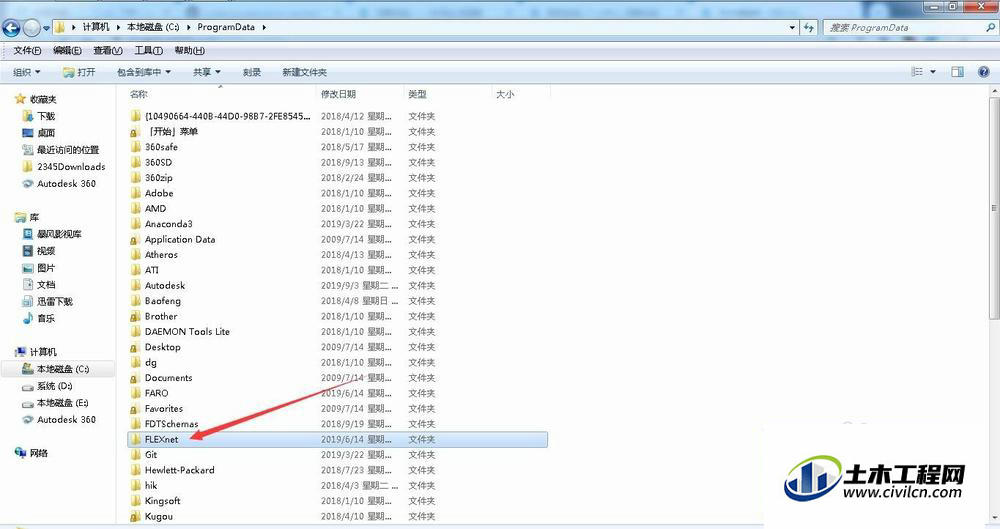Select the 360safe folder icon
Screen dimensions: 1000x529
[135, 147]
